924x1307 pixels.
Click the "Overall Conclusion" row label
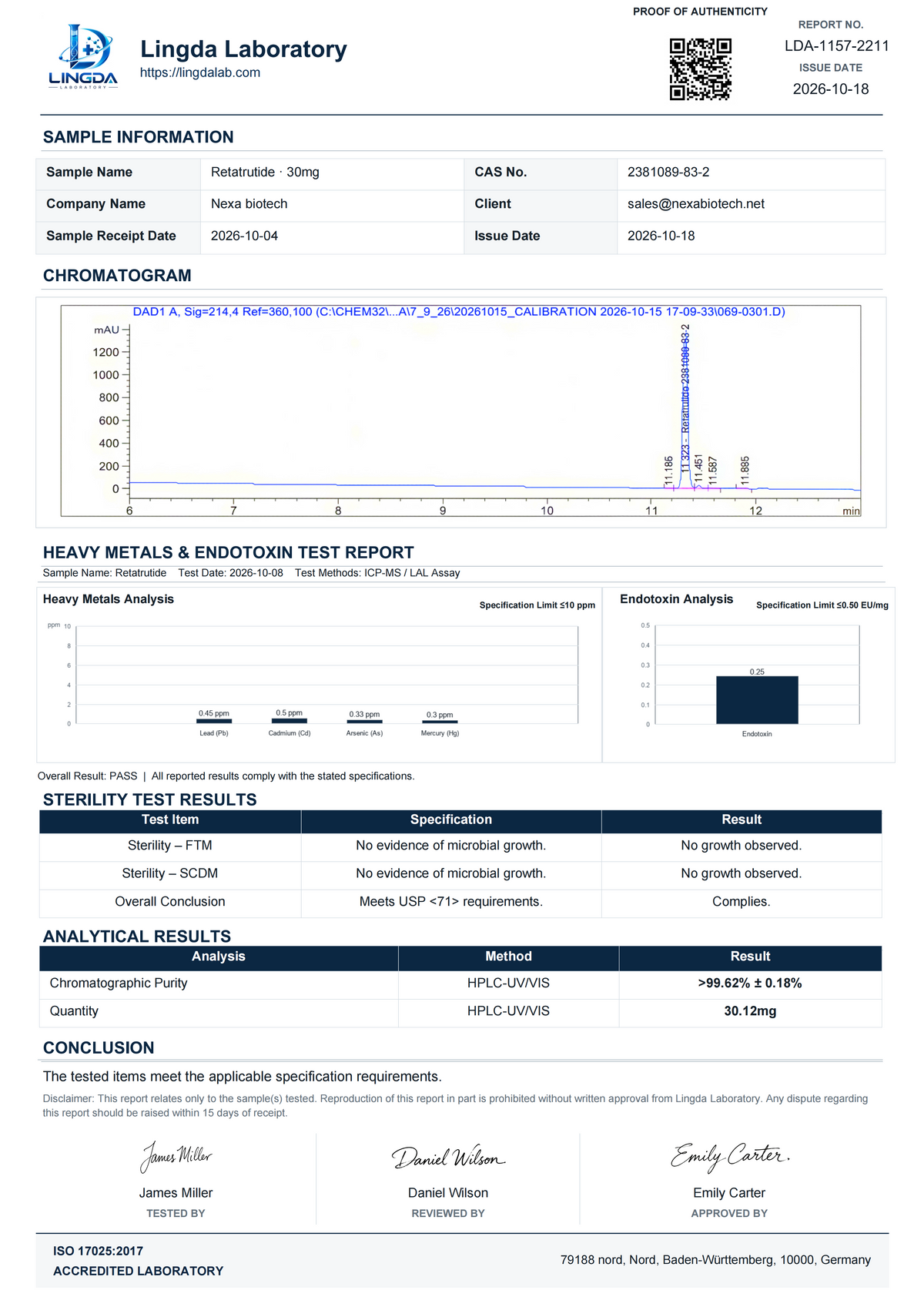(x=170, y=902)
